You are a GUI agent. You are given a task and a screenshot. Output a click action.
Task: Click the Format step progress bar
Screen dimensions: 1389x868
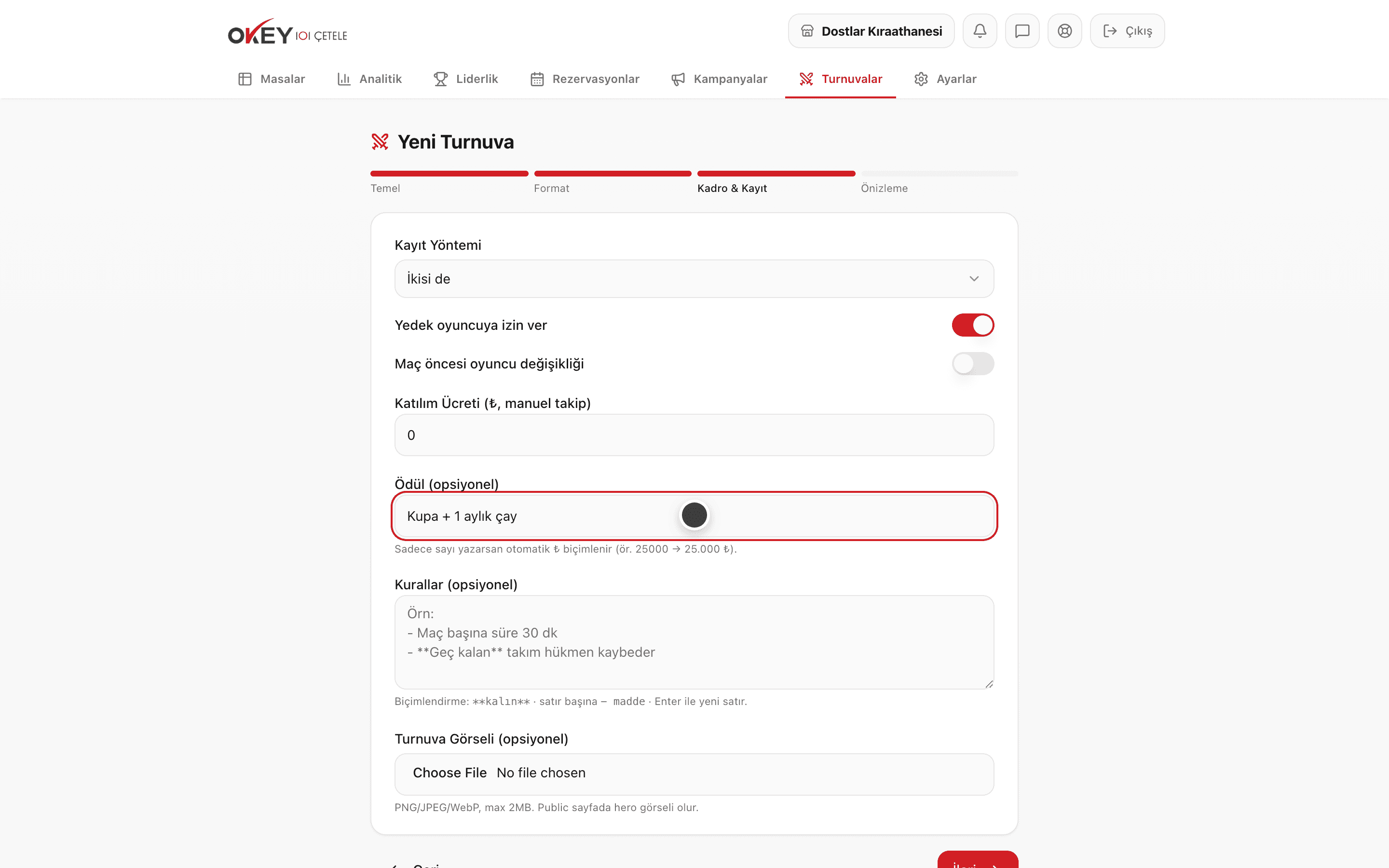click(613, 174)
